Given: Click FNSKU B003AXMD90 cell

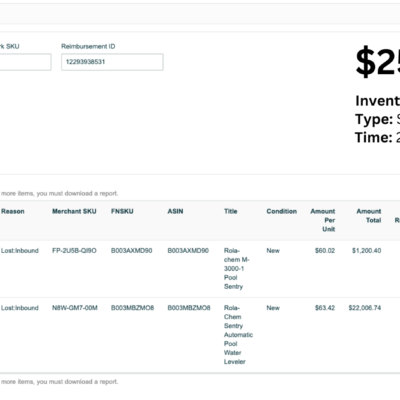Looking at the screenshot, I should click(131, 251).
